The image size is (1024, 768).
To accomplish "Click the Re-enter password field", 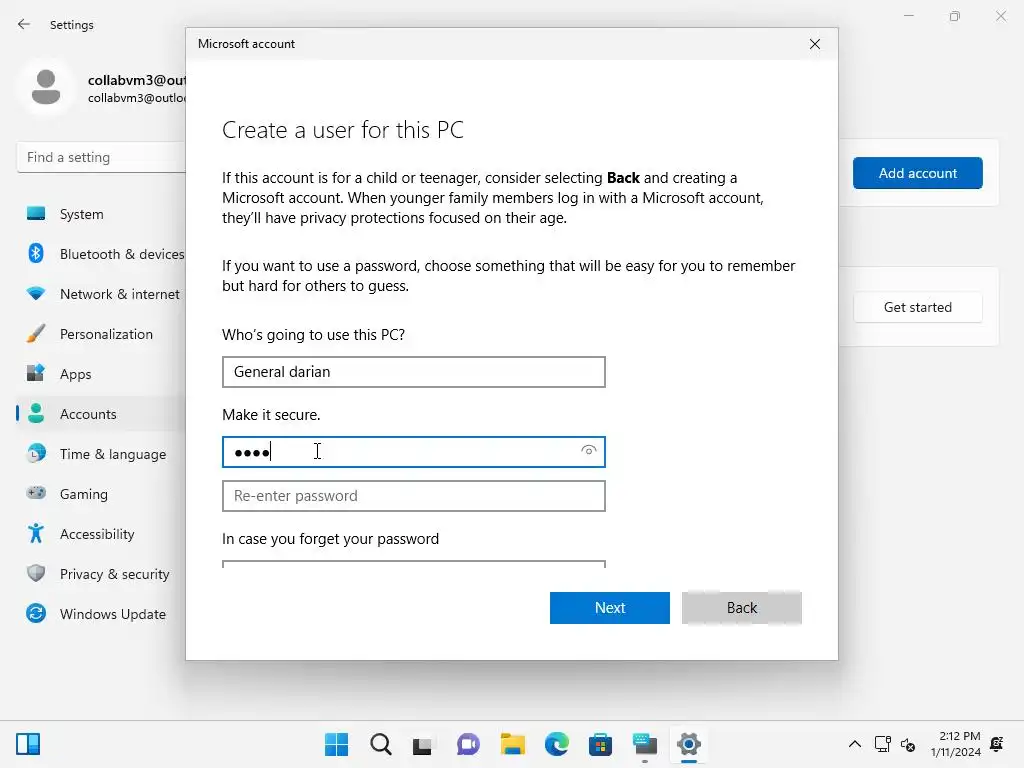I will (413, 496).
